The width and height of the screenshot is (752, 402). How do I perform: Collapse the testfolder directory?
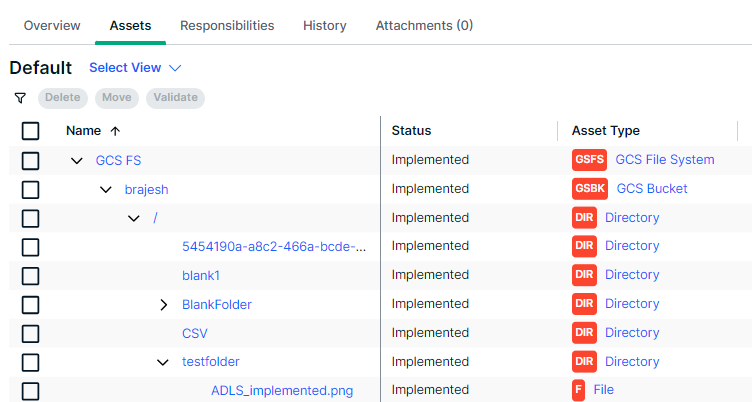pos(163,362)
